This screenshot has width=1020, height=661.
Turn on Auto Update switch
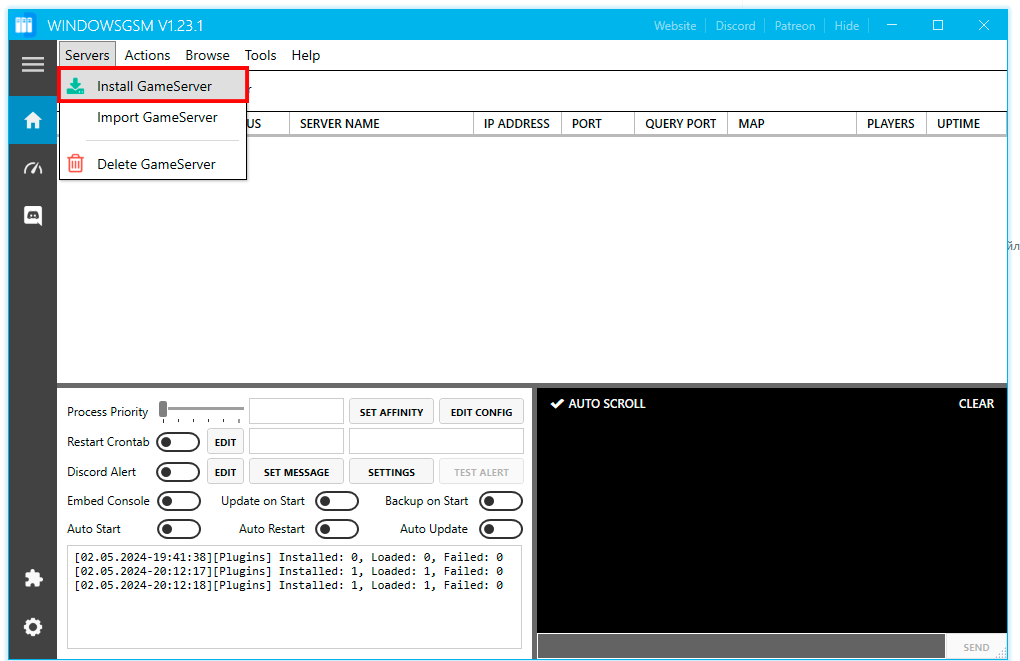501,529
